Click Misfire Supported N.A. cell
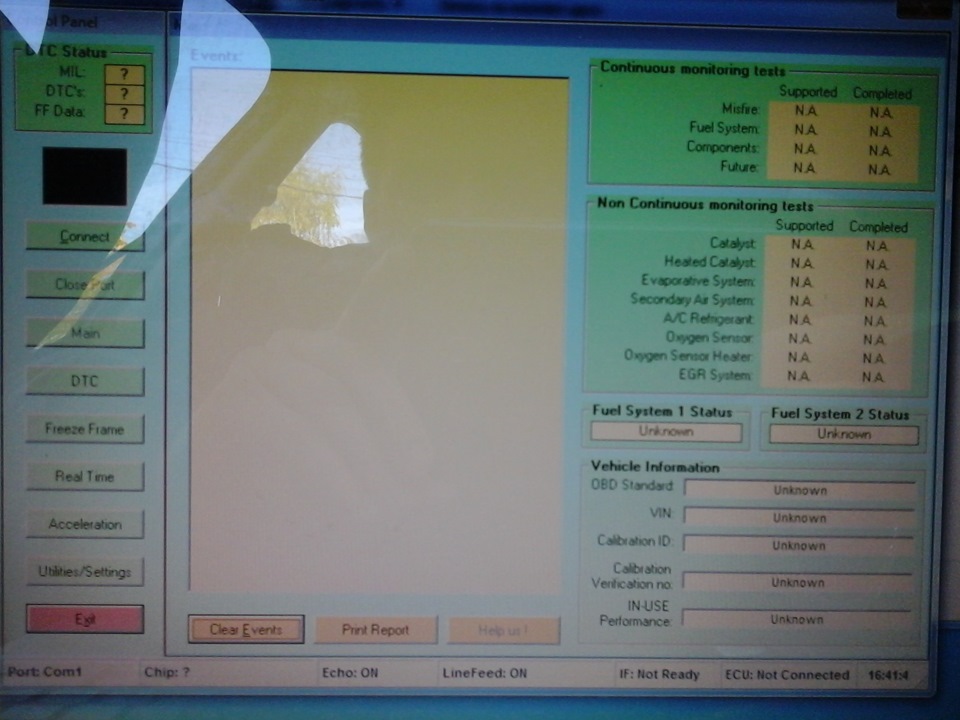Image resolution: width=960 pixels, height=720 pixels. click(x=806, y=111)
